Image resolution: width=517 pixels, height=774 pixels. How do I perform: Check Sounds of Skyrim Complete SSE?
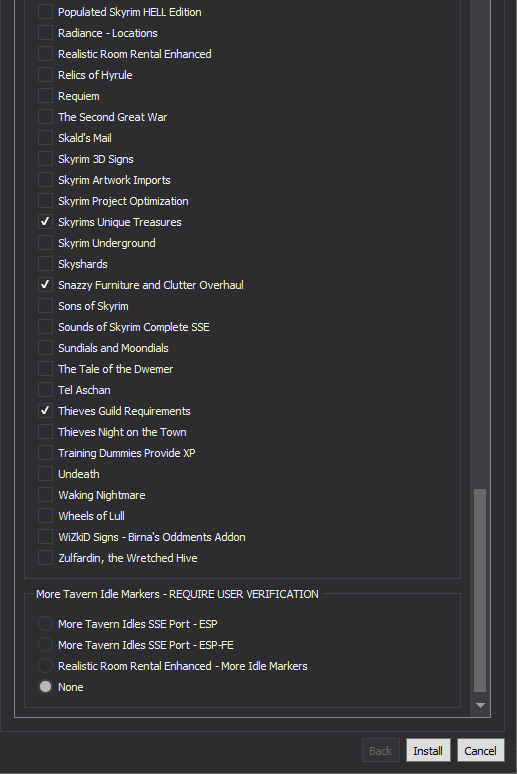45,327
